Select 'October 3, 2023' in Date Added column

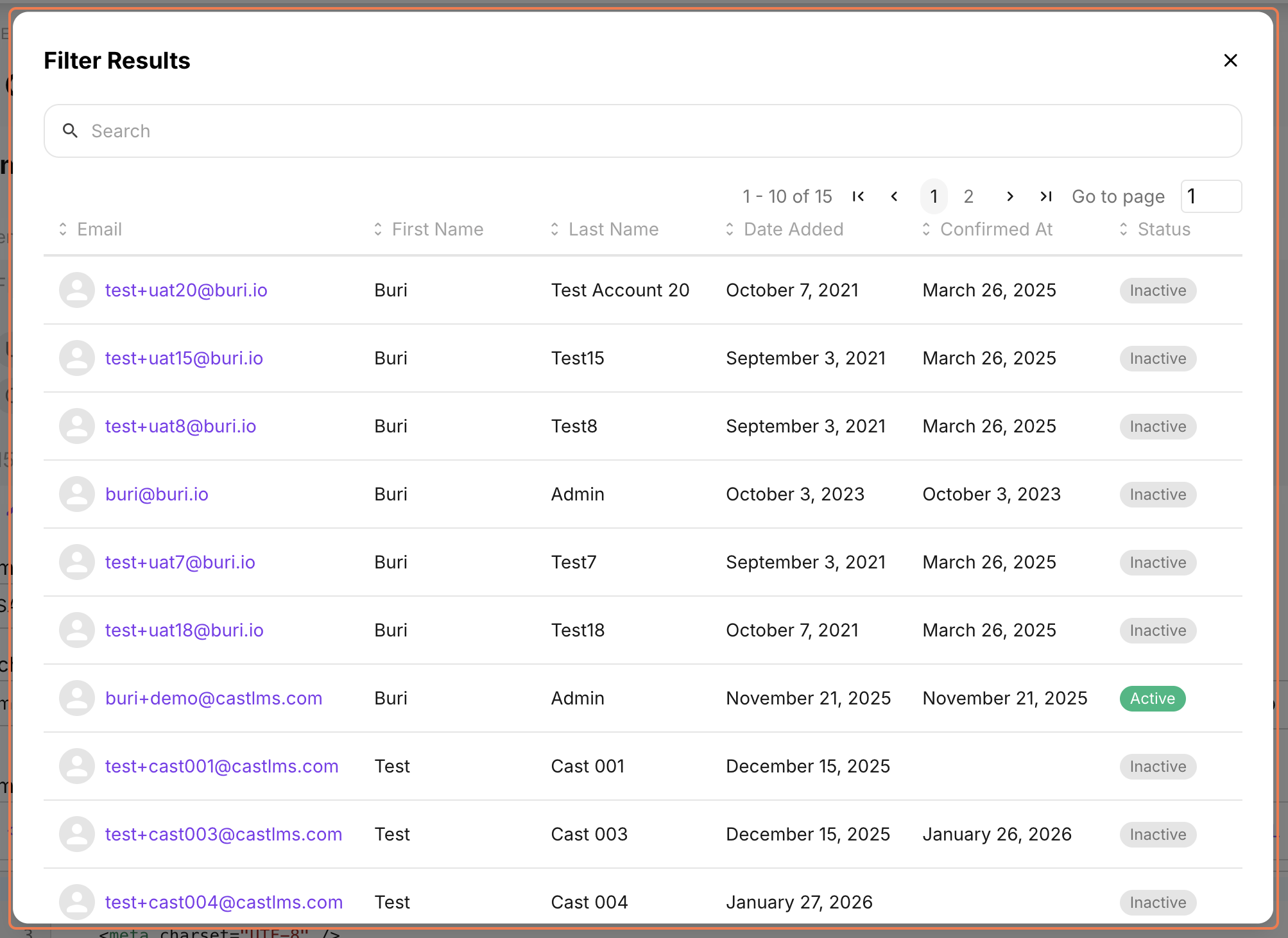(x=795, y=494)
